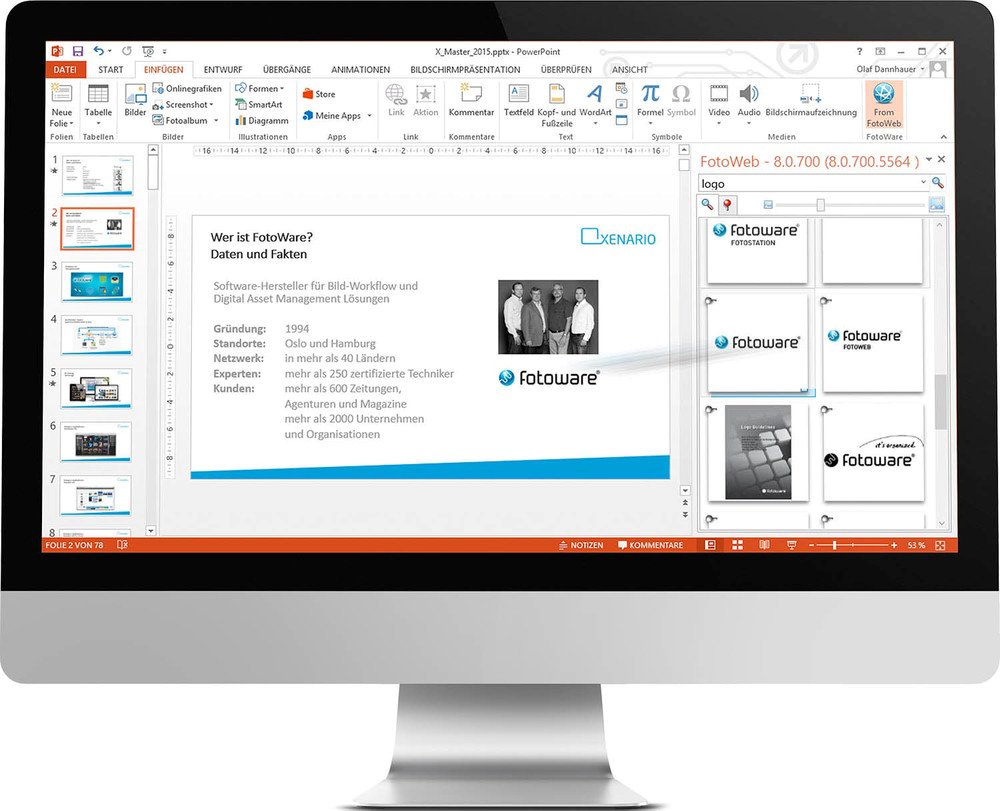
Task: Click the 53 % zoom level
Action: [916, 546]
